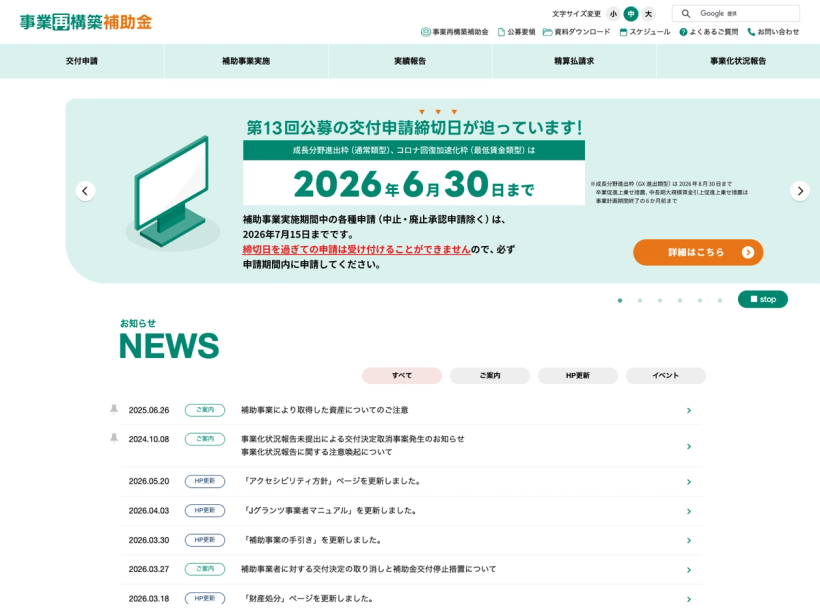Open news 「補助事業の手引き」を更新しました
This screenshot has width=820, height=615.
(x=312, y=540)
